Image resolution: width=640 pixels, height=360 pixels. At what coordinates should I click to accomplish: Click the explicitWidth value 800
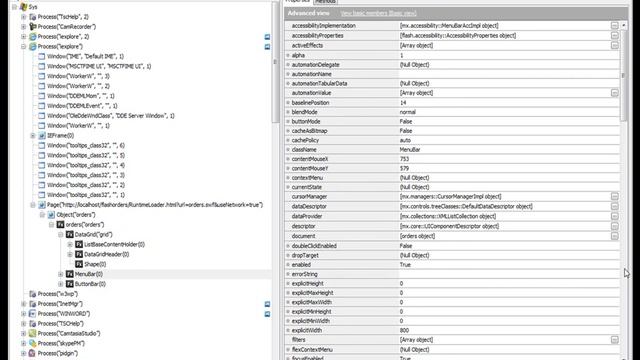pos(404,330)
